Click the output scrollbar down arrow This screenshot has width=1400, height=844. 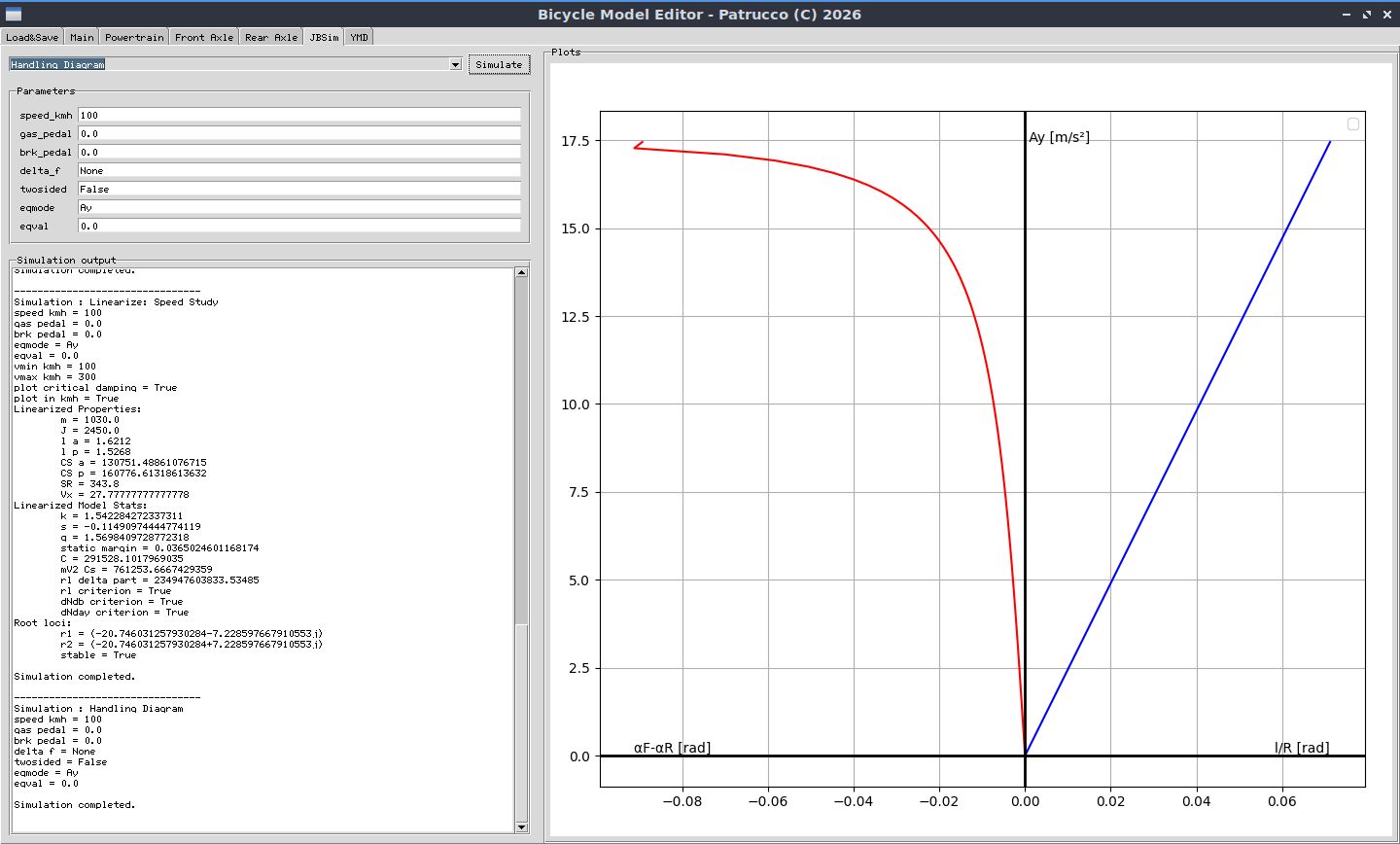pos(521,826)
